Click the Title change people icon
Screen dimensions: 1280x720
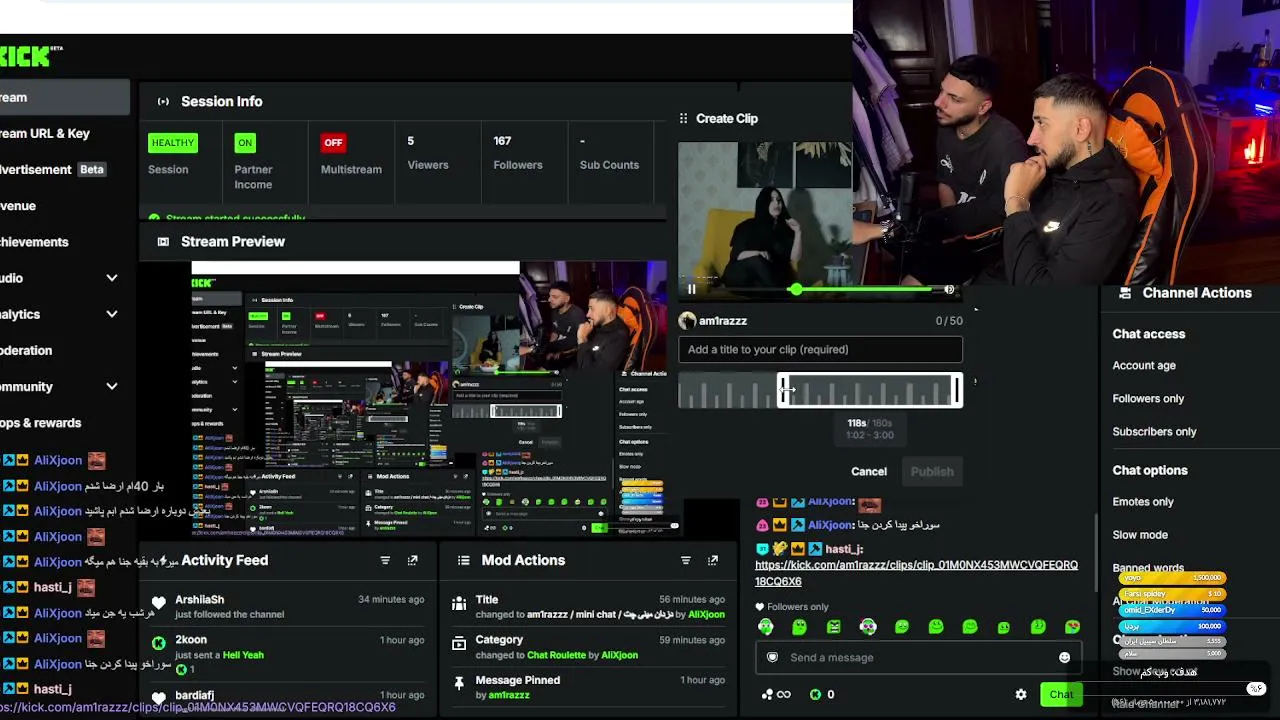pos(459,603)
